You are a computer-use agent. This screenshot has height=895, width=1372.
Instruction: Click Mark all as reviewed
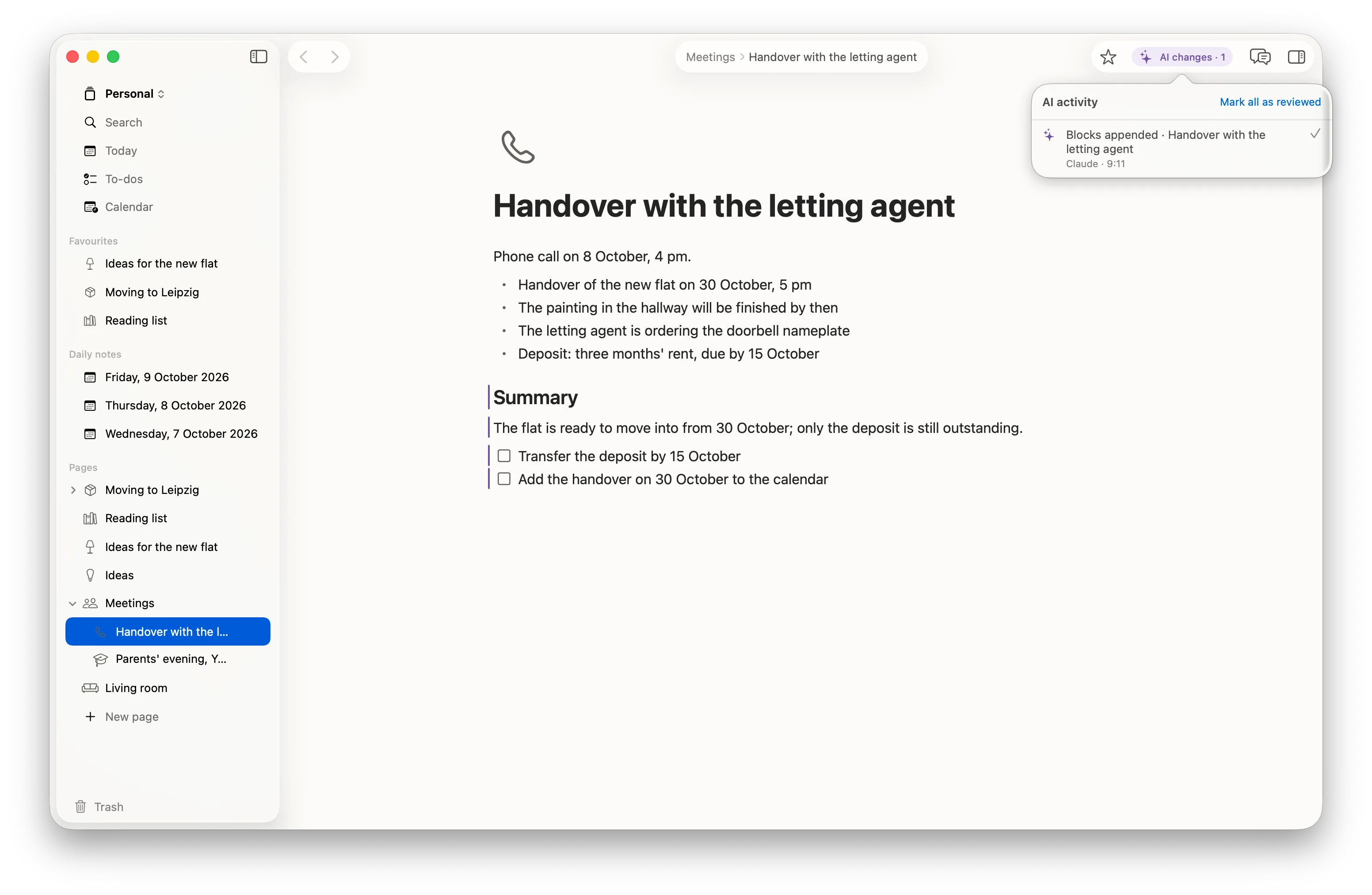pos(1269,102)
